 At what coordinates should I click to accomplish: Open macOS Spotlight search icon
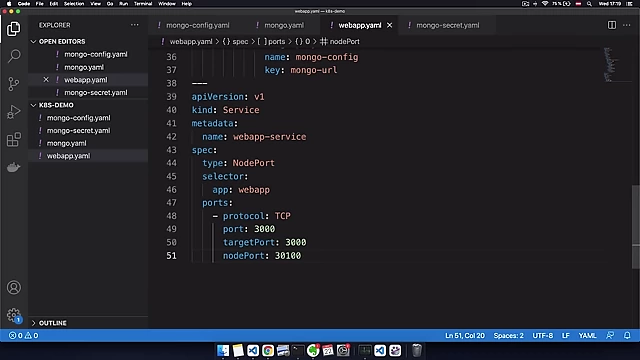point(589,4)
